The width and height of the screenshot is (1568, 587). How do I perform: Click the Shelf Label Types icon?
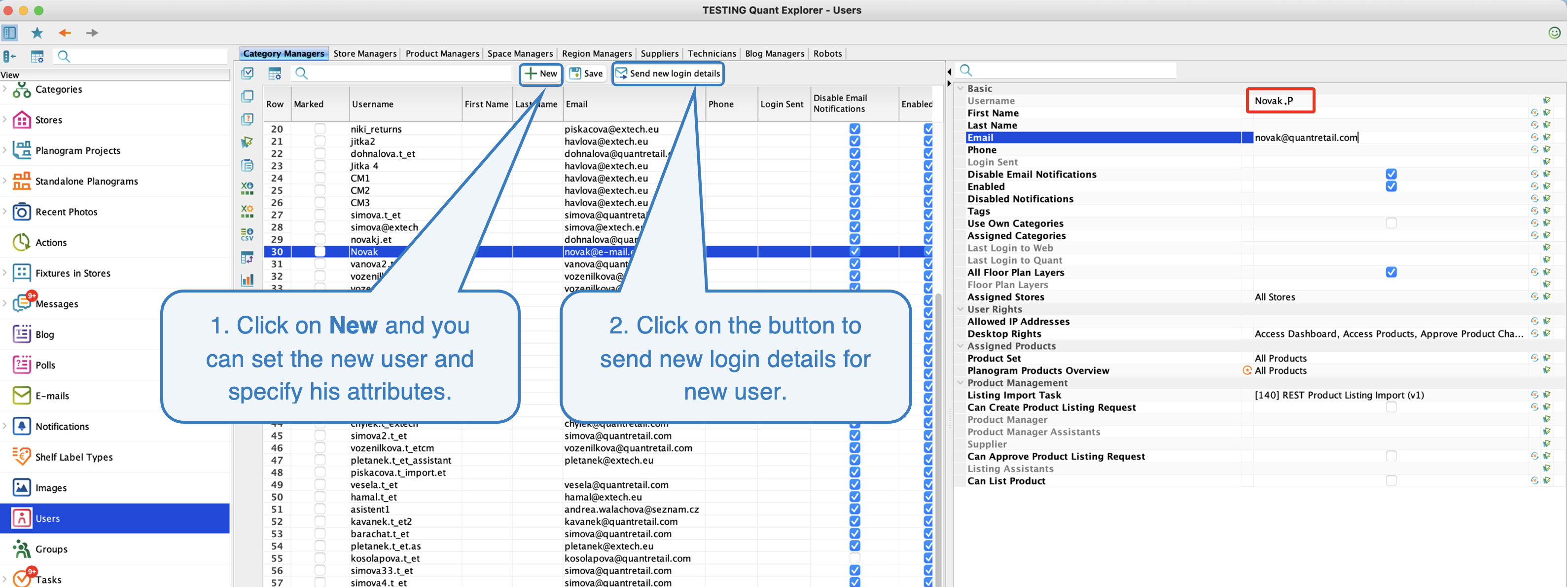click(21, 457)
